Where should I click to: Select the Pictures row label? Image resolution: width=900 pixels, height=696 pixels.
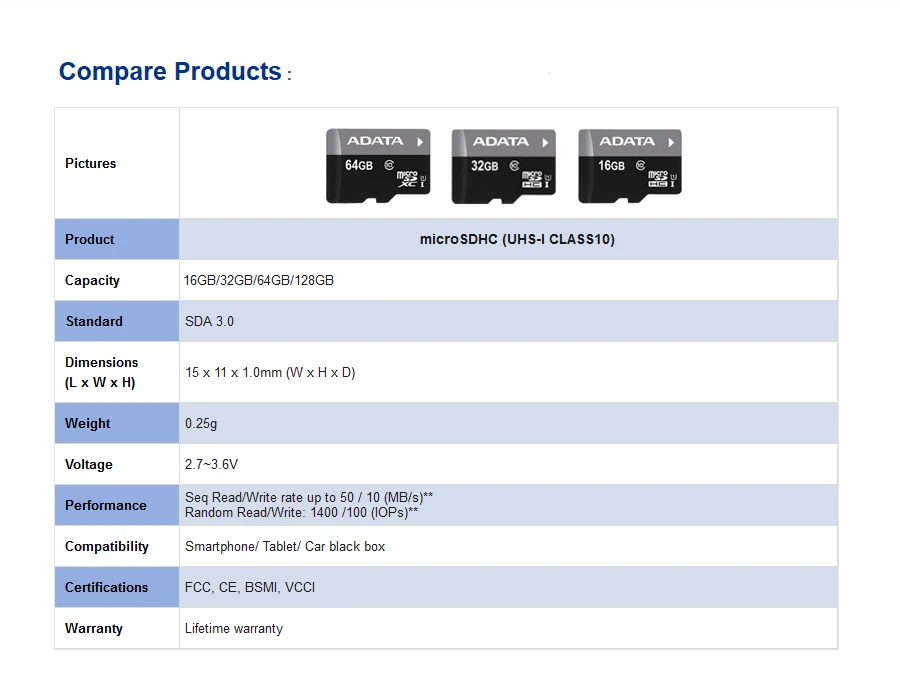pos(91,164)
